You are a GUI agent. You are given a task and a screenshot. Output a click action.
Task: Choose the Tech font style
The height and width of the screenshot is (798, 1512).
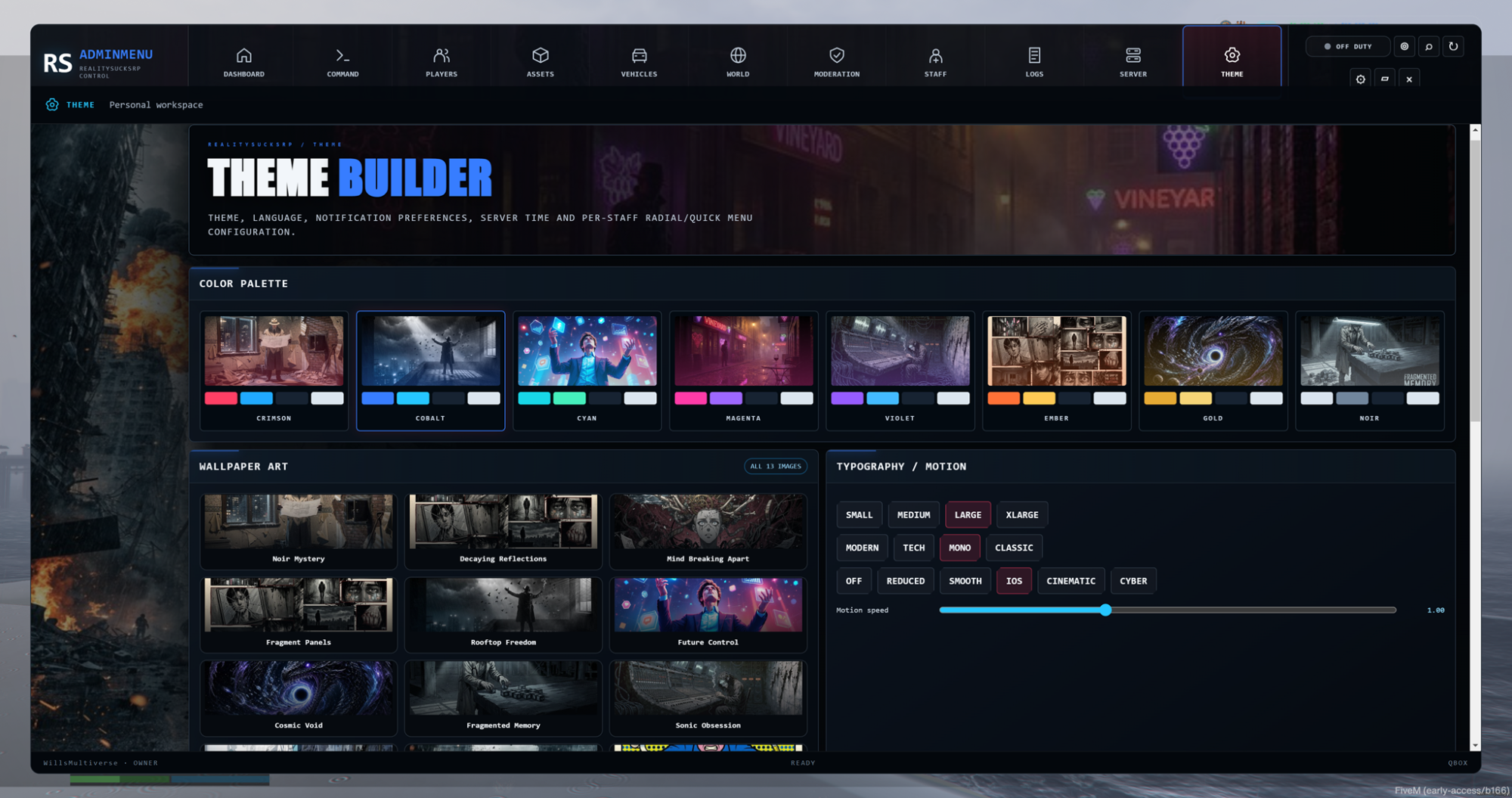tap(913, 548)
